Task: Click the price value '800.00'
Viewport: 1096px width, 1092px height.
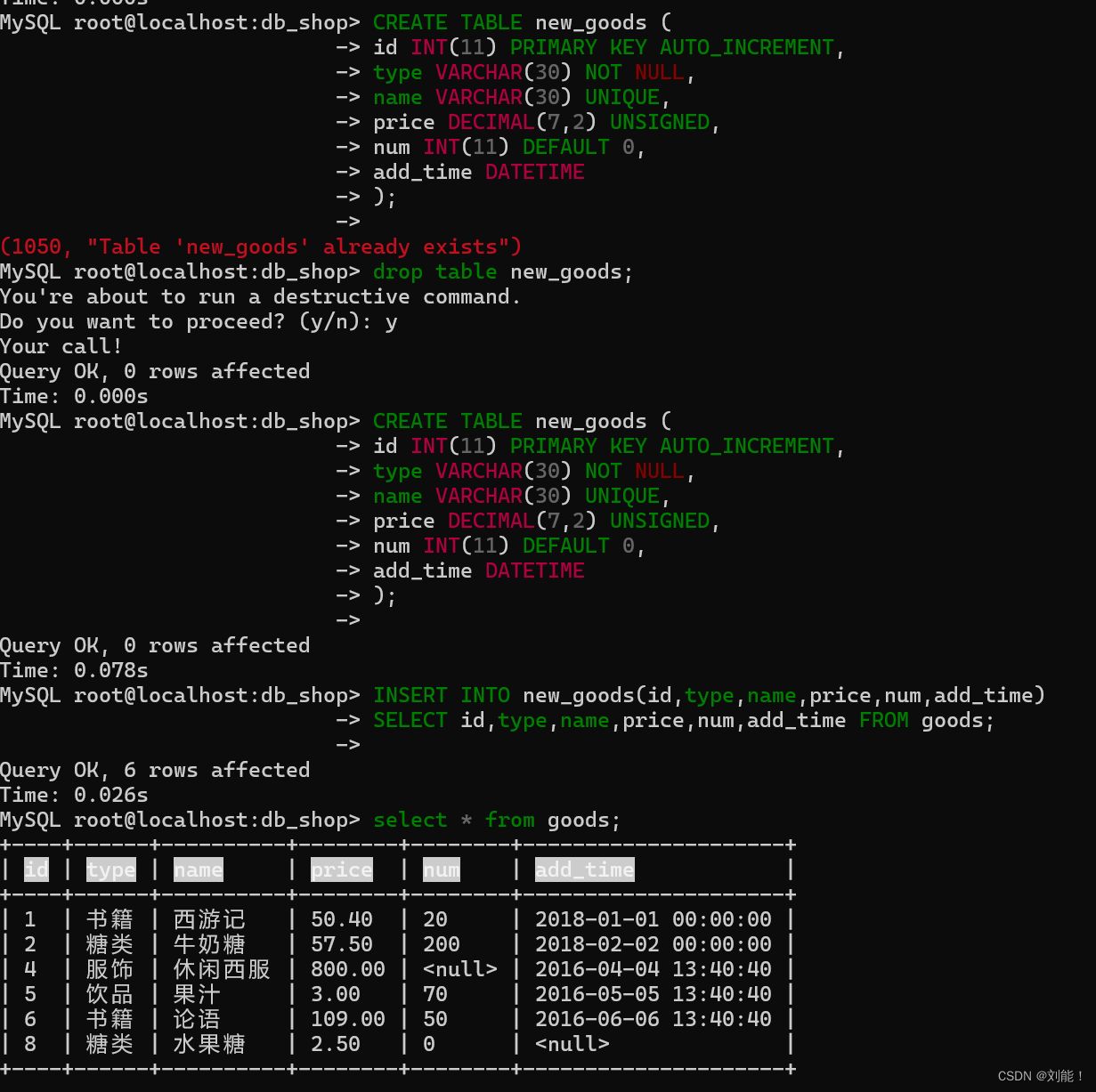Action: tap(348, 969)
